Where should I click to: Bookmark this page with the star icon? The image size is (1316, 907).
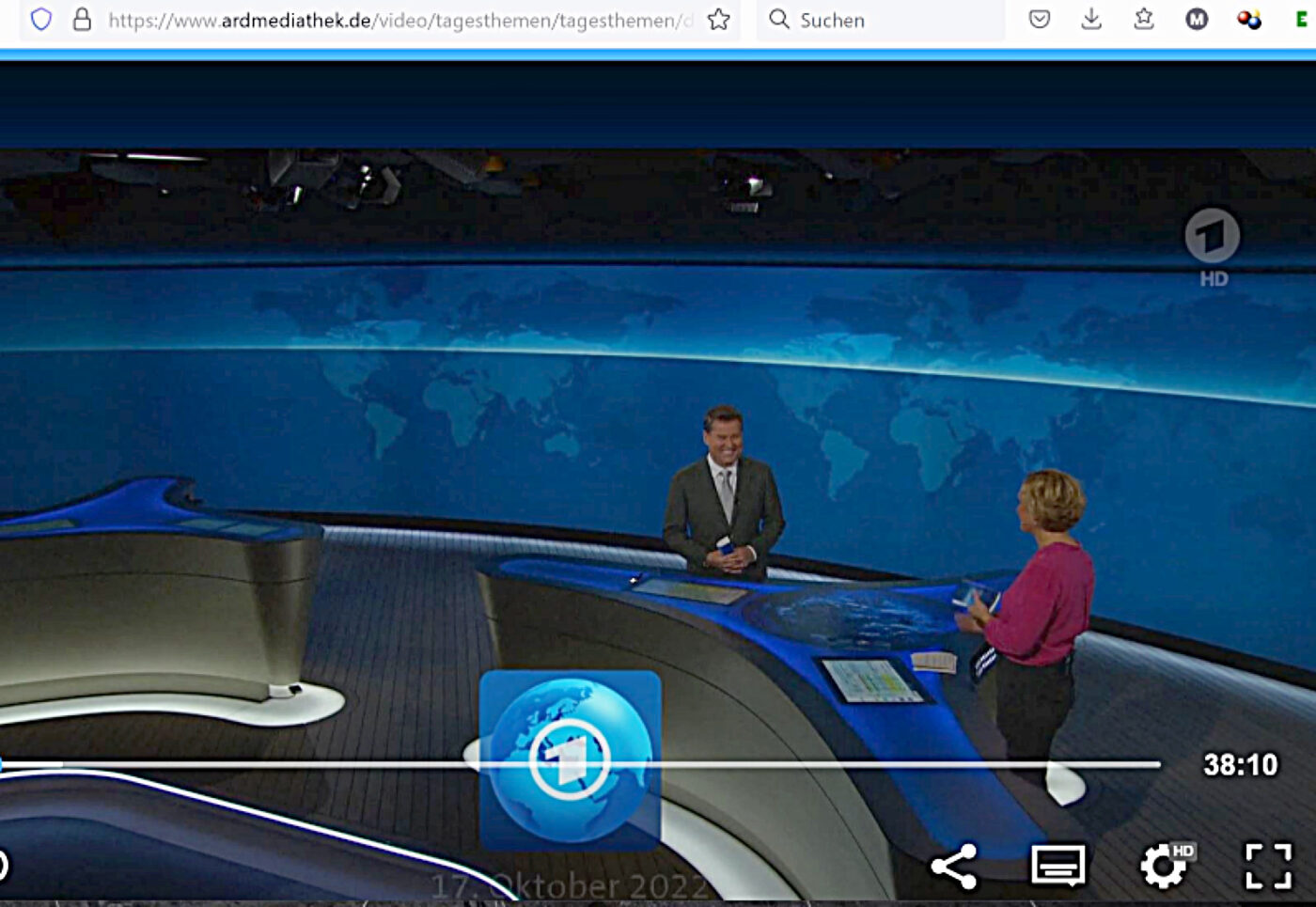click(719, 19)
